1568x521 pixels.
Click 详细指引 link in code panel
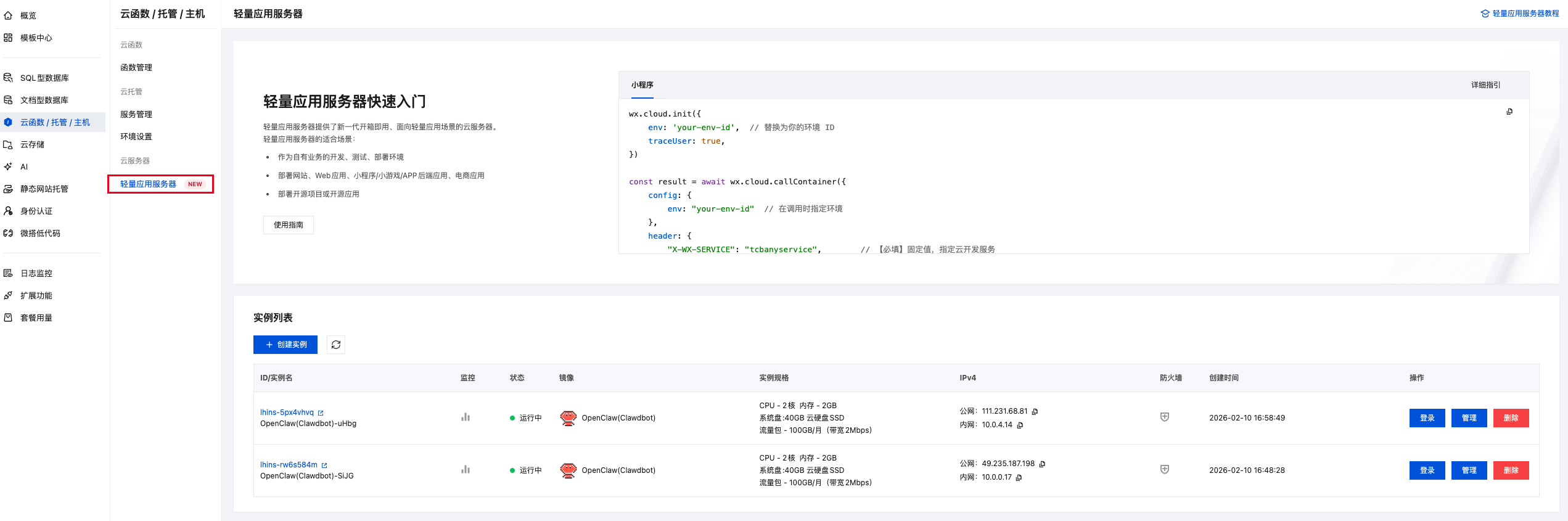(1485, 85)
